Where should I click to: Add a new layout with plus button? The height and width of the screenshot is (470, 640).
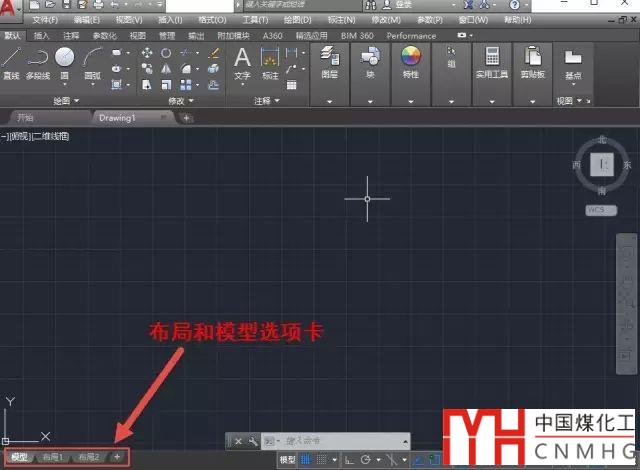pos(117,457)
